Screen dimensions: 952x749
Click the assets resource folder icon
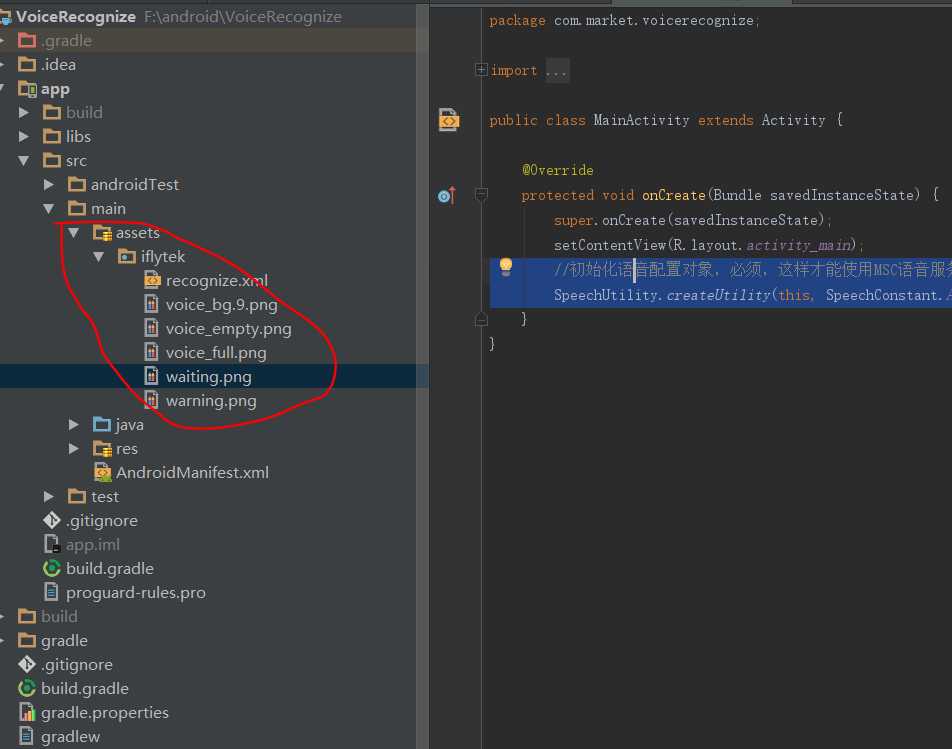pyautogui.click(x=103, y=233)
